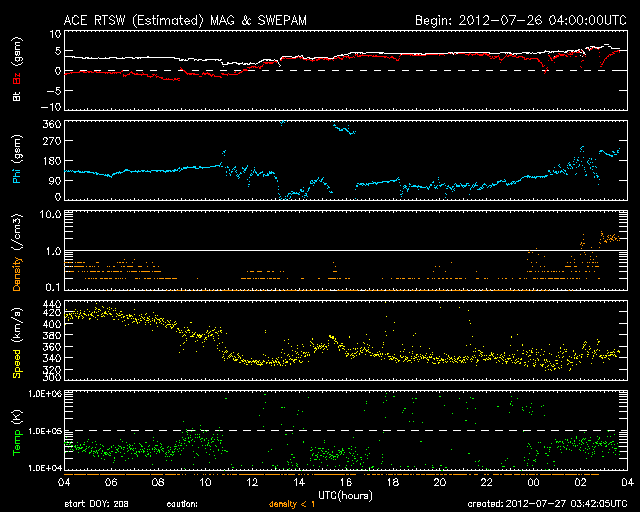Screen dimensions: 640x512
Task: Click the '02' hour tick label
Action: pyautogui.click(x=580, y=483)
